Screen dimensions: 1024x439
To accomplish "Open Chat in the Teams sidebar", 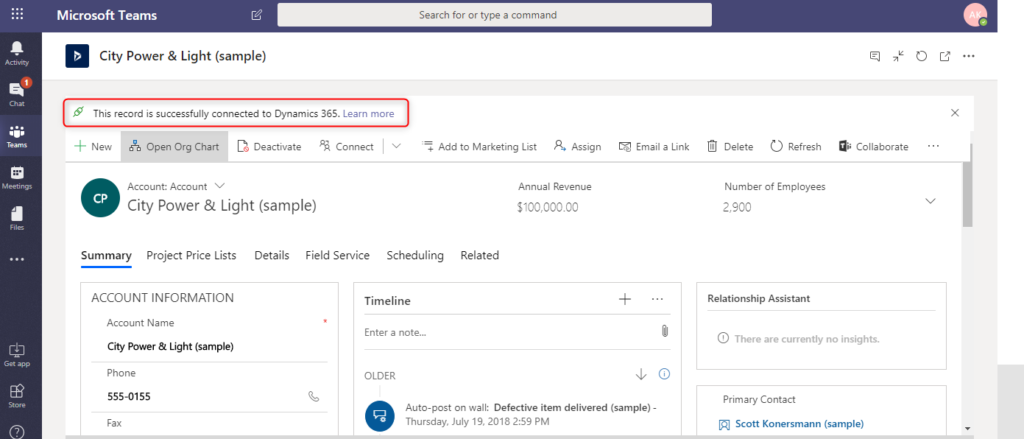I will [17, 94].
